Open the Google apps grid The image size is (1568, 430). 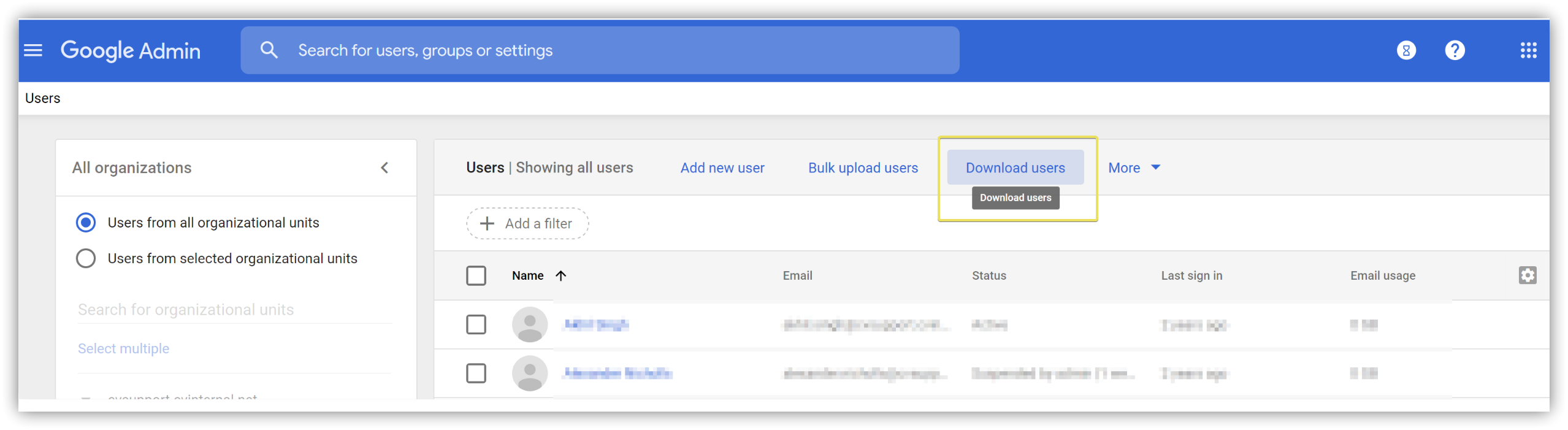tap(1528, 50)
